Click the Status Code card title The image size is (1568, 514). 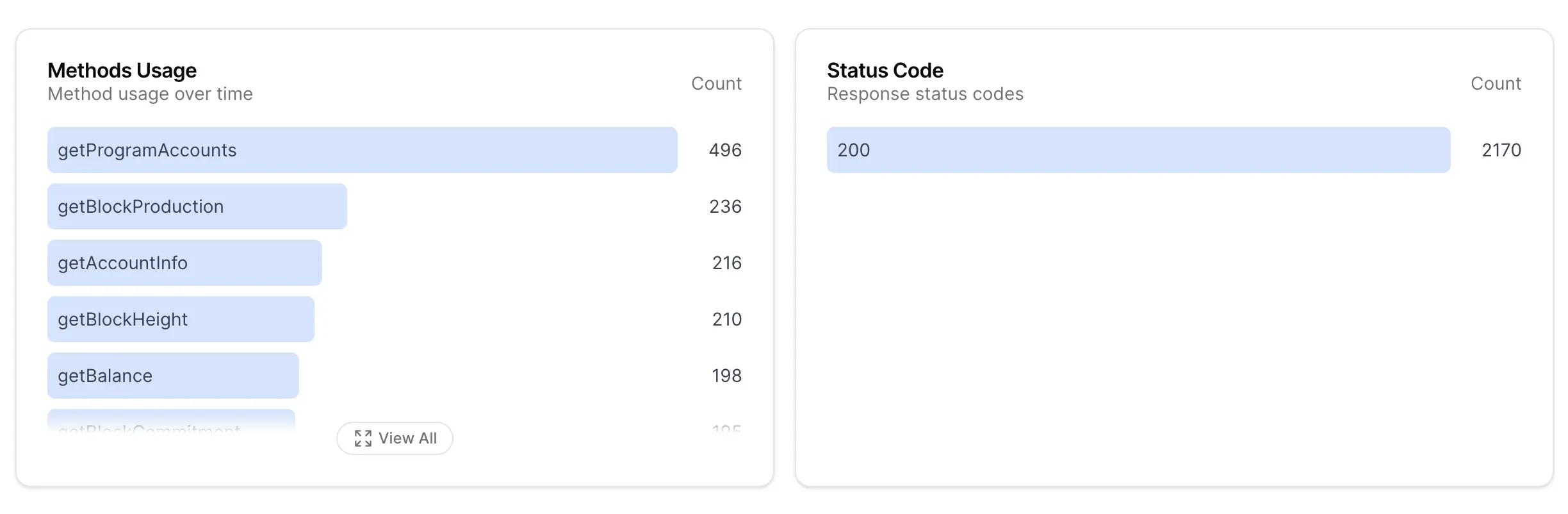click(x=885, y=70)
